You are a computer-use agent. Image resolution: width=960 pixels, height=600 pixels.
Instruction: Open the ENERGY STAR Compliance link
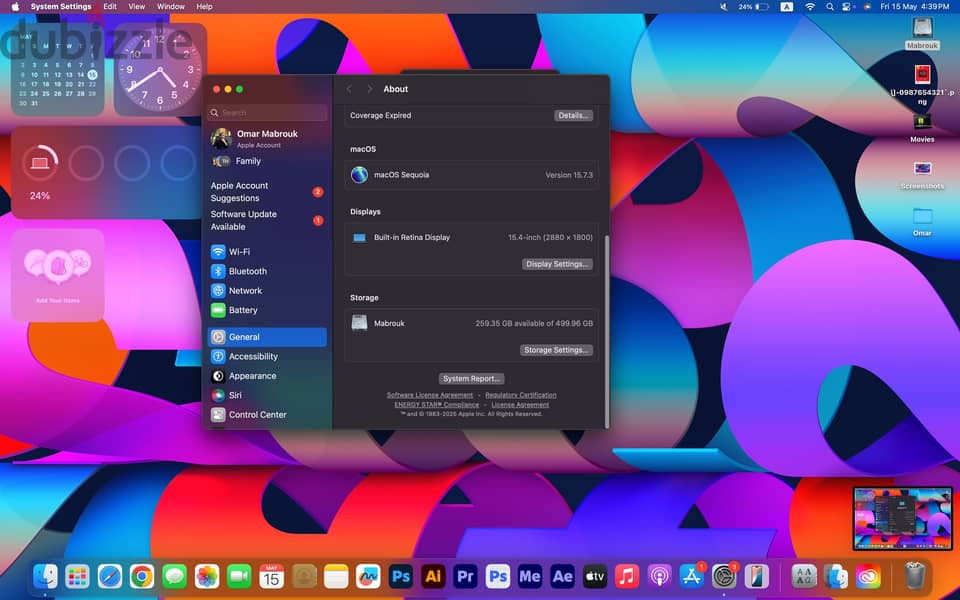(437, 405)
